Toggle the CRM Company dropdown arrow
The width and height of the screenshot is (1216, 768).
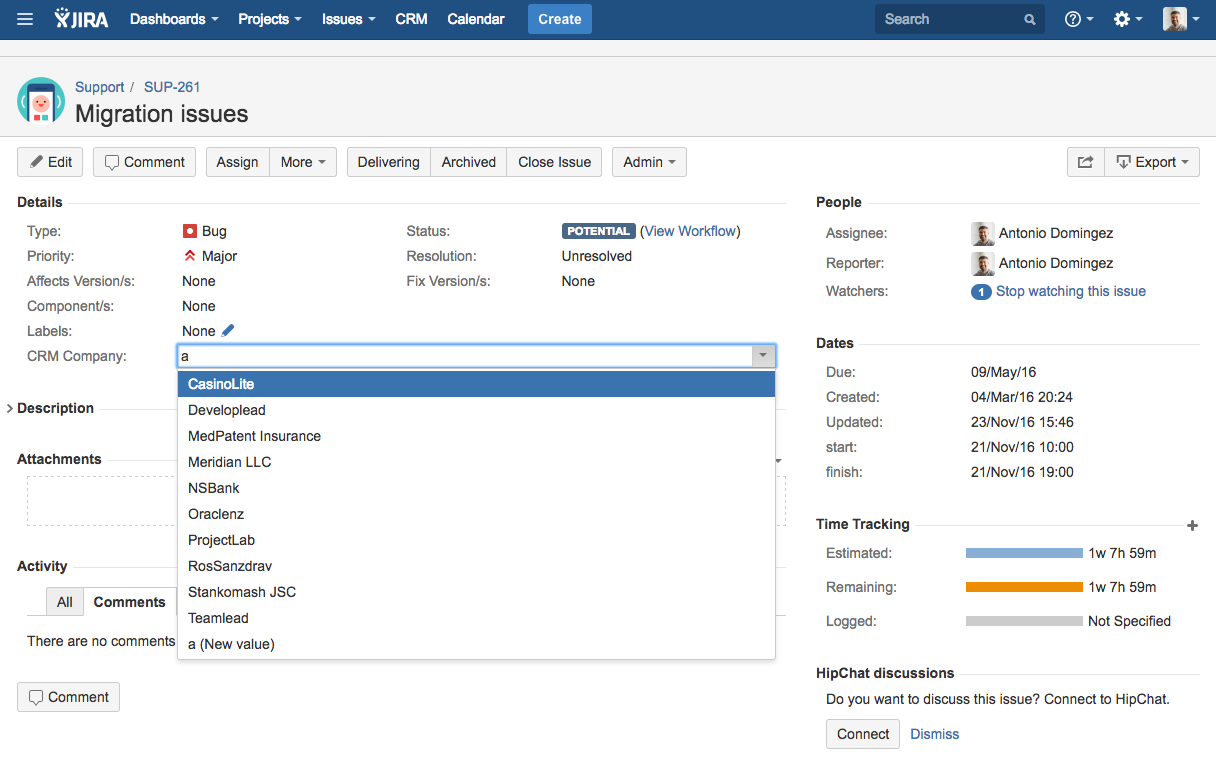[x=763, y=356]
